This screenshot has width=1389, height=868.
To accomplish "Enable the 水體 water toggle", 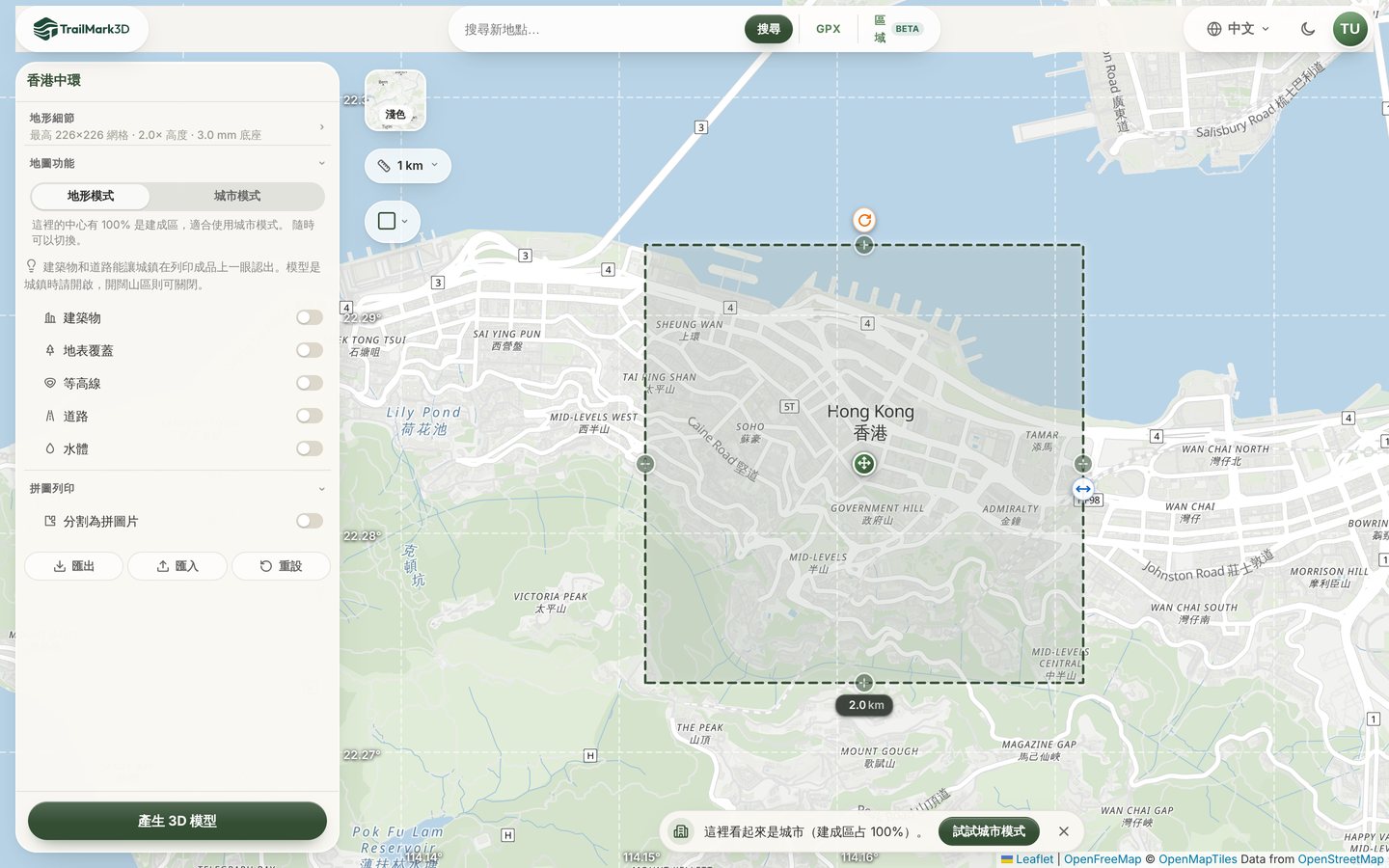I will 310,448.
